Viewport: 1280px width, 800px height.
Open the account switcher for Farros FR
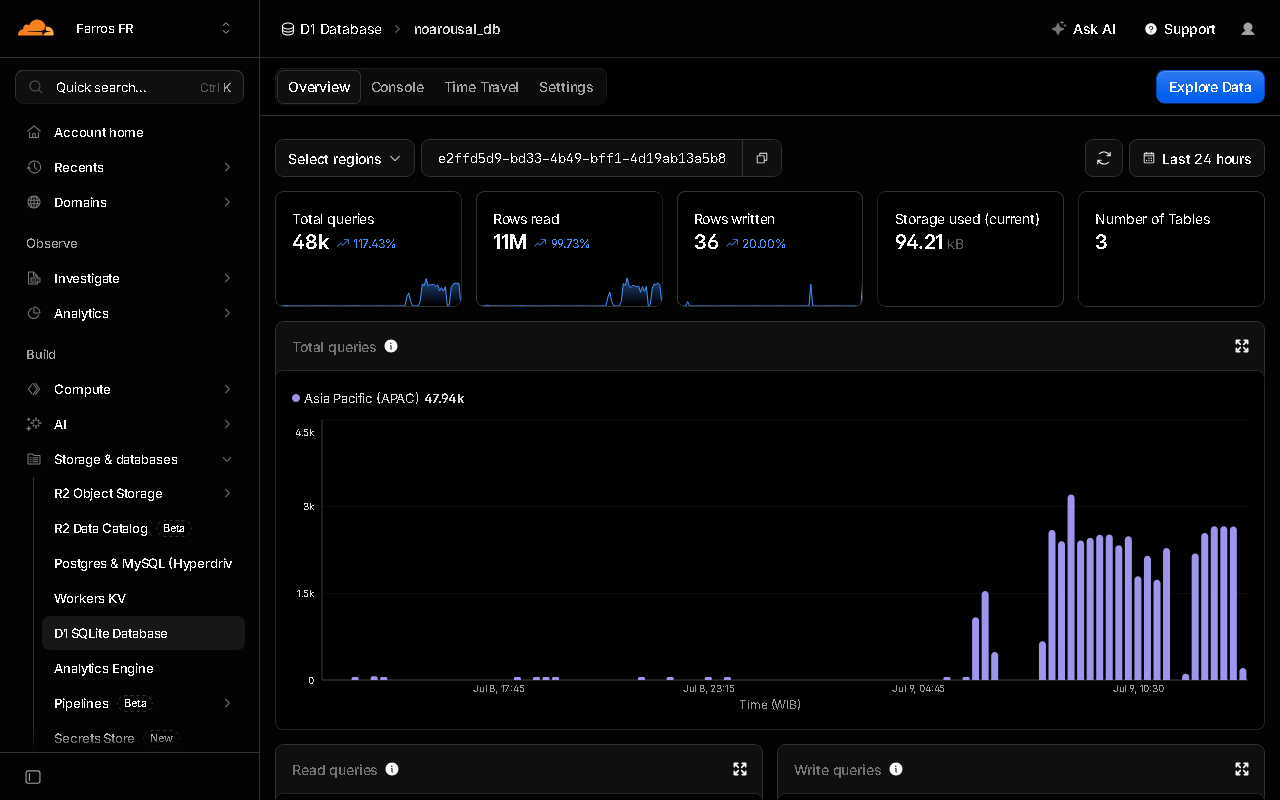click(226, 29)
